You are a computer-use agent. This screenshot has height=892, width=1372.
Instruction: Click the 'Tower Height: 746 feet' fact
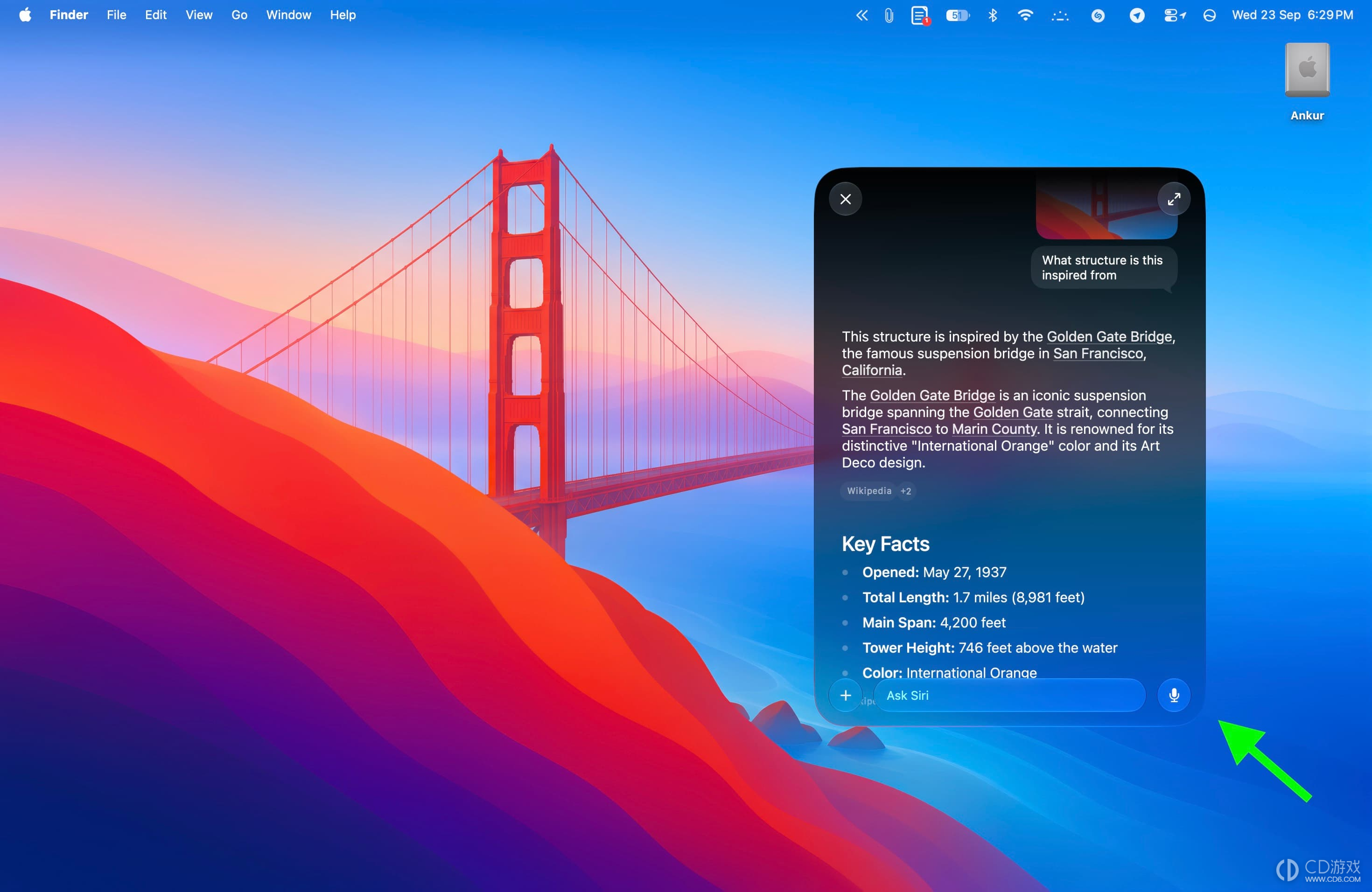989,648
